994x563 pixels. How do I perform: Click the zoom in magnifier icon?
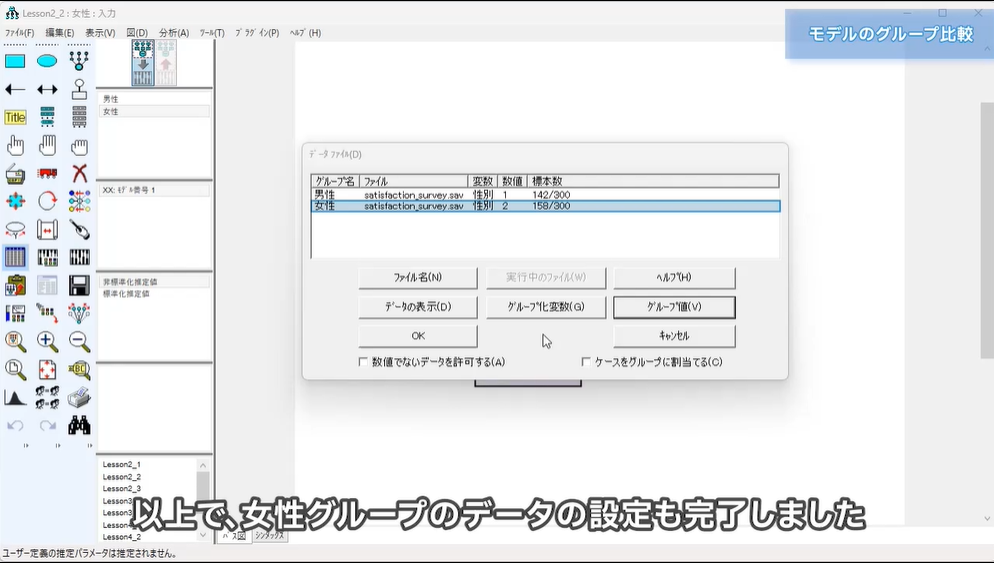[x=47, y=341]
